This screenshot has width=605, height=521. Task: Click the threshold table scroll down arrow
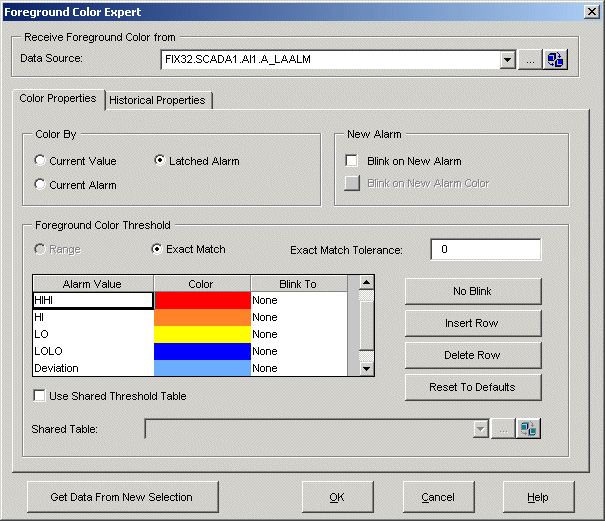367,369
